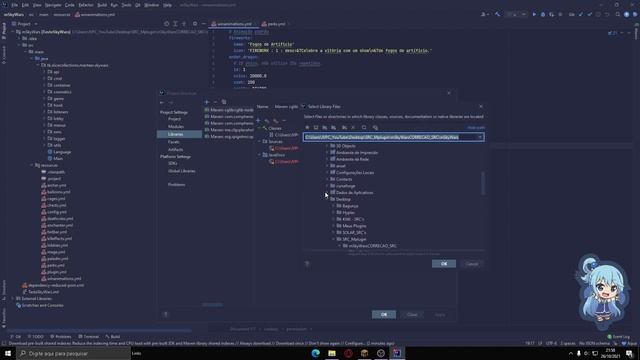Open the Problems section in Project Structure
Screen dimensions: 640x360
[x=176, y=185]
